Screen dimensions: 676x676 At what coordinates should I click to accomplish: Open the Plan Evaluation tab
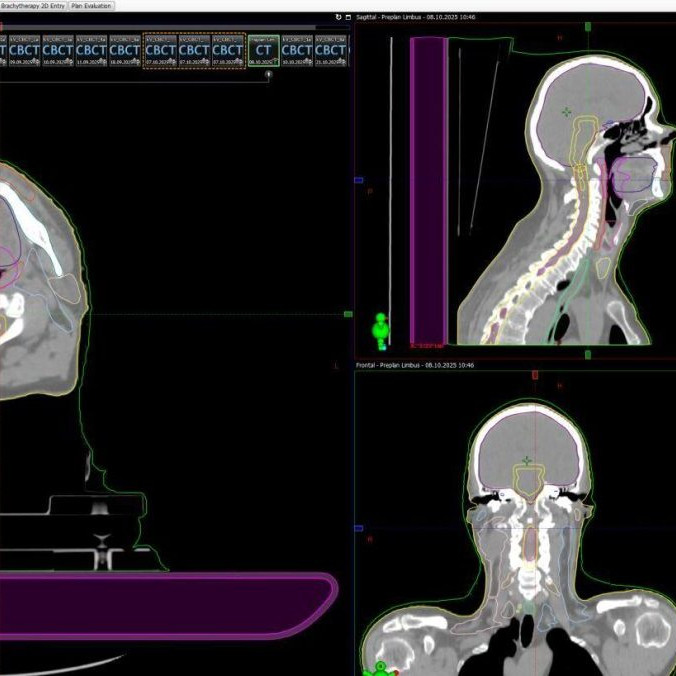click(x=91, y=6)
